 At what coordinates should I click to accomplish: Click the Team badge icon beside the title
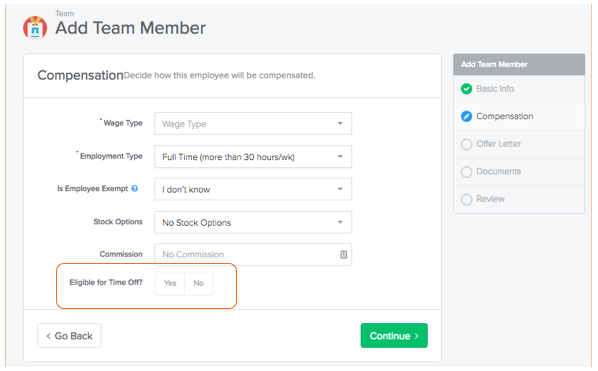(35, 28)
